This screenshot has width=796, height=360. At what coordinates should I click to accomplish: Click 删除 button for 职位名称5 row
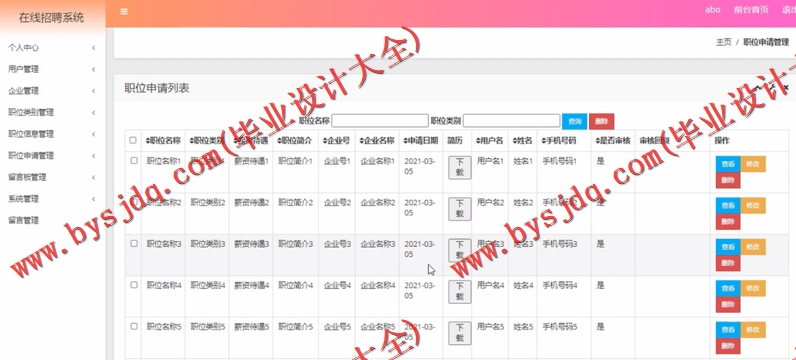[728, 346]
